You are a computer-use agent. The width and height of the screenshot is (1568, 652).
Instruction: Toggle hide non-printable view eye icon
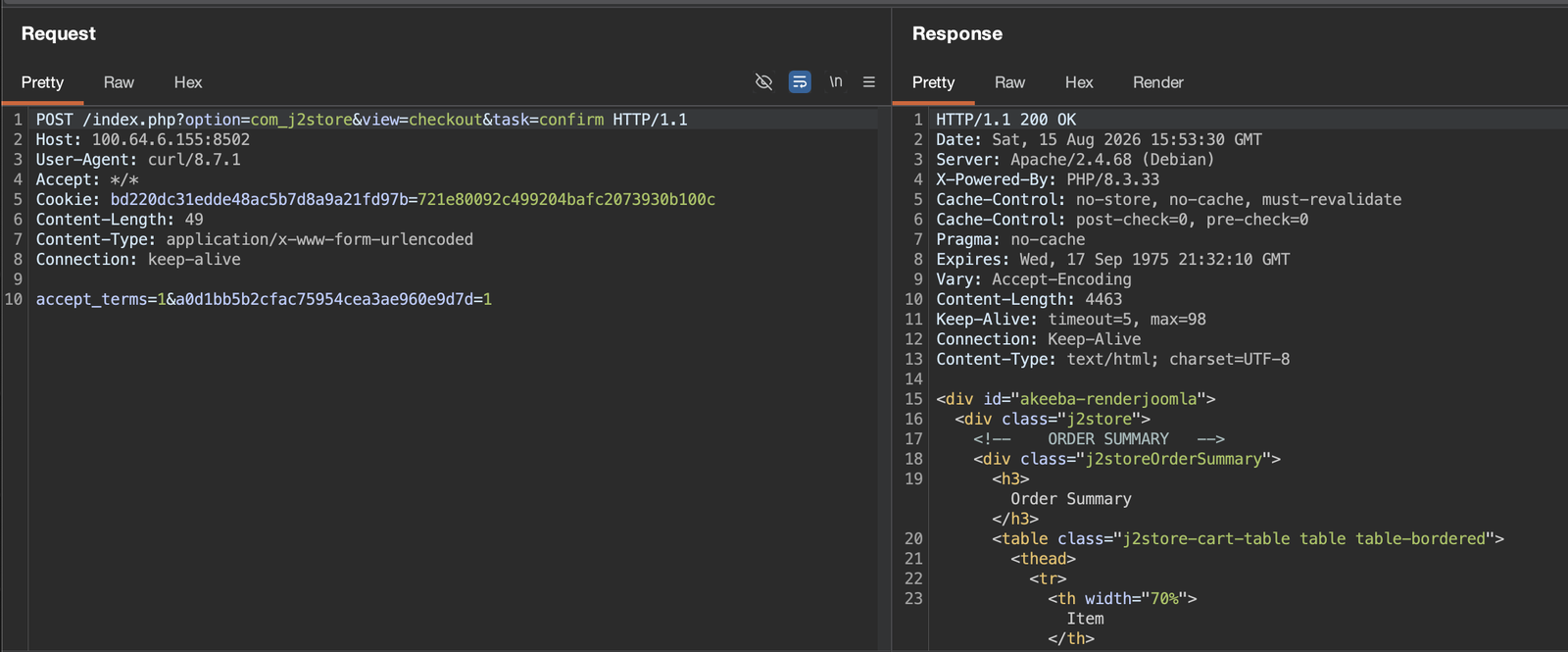tap(763, 81)
